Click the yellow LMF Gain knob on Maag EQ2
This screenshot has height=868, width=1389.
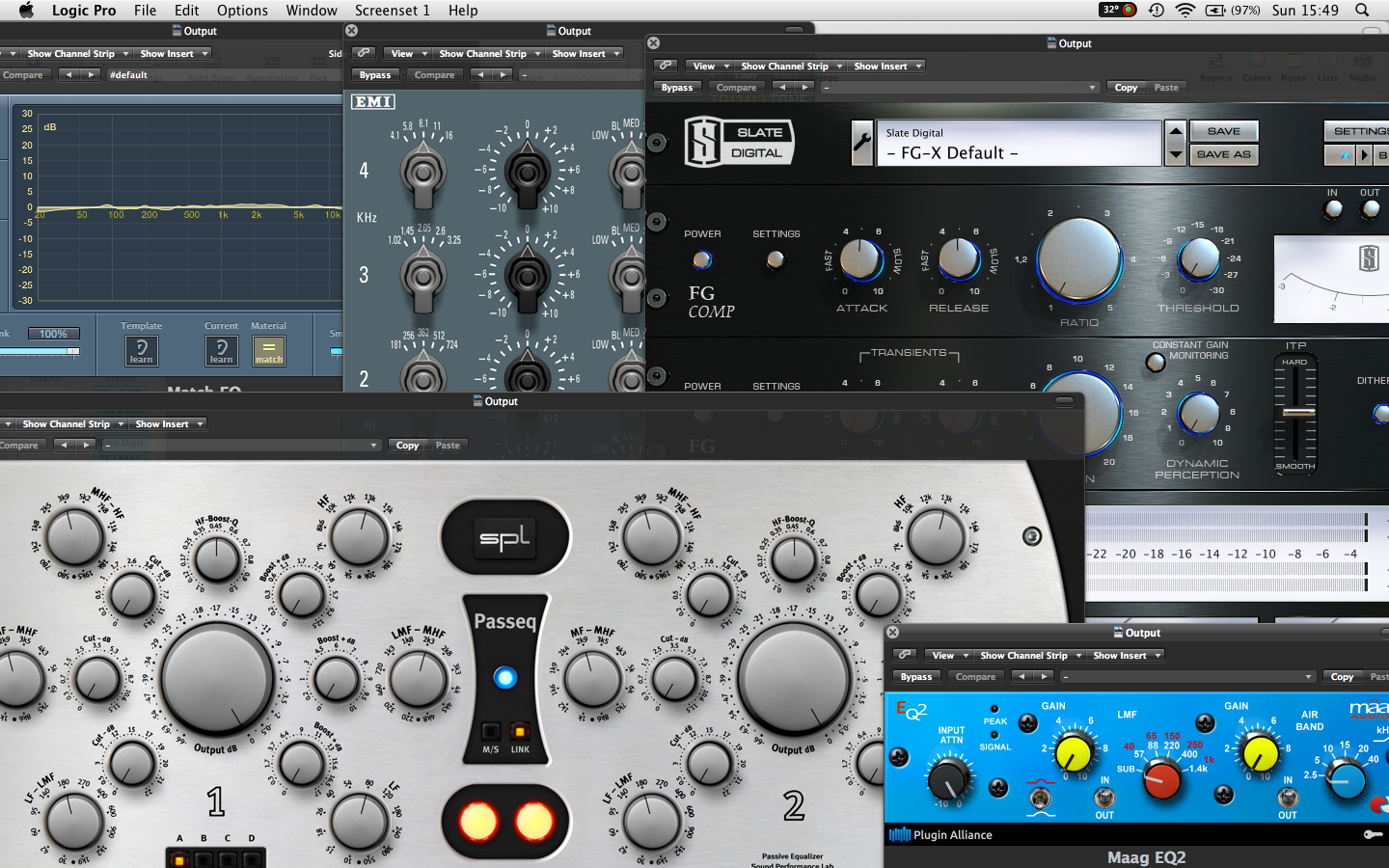(x=1074, y=754)
